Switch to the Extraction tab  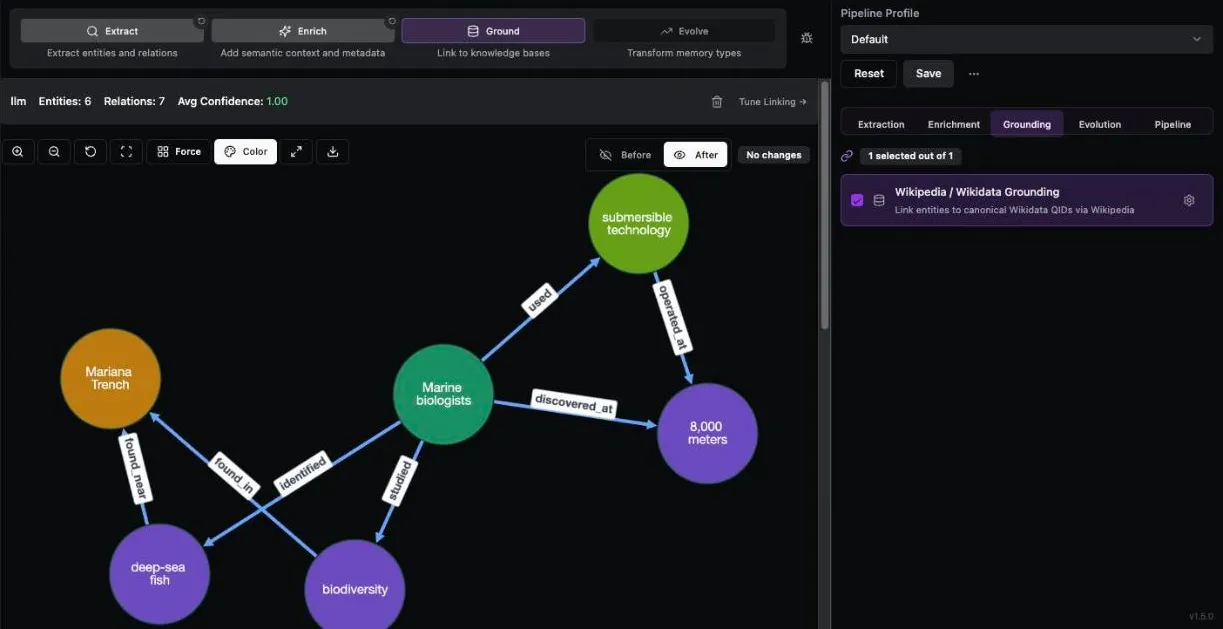click(x=881, y=124)
